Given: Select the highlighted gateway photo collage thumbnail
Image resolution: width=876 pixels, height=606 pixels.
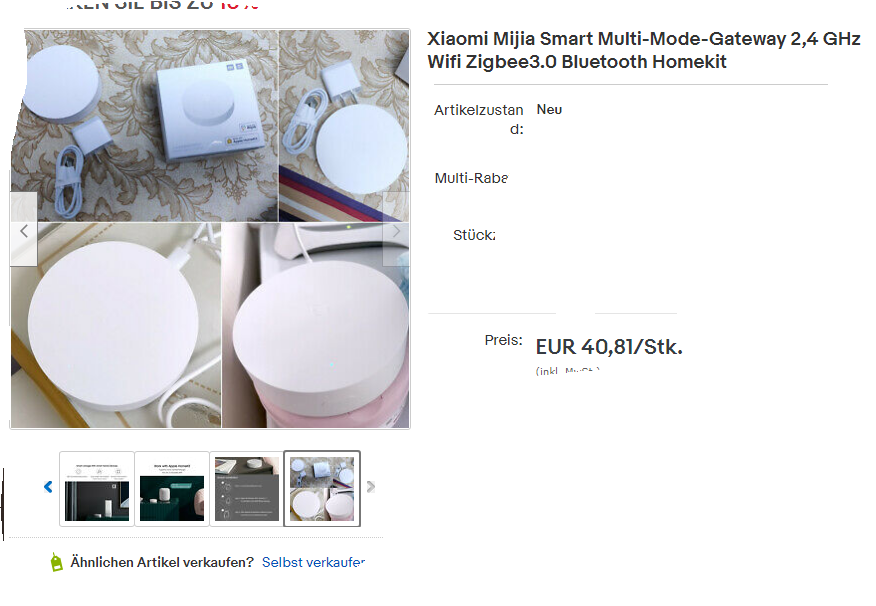Looking at the screenshot, I should [x=322, y=489].
